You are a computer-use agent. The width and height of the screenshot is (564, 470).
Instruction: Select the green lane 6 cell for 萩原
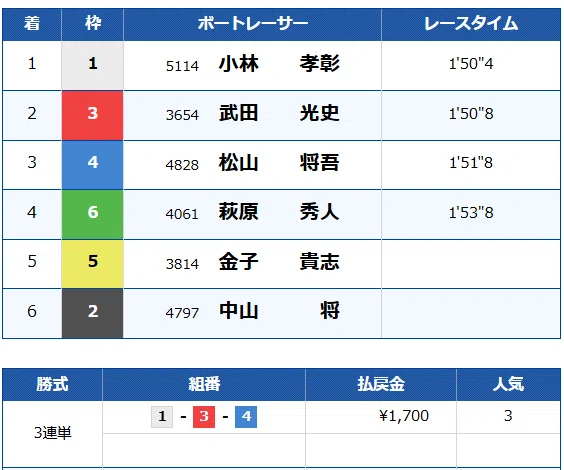pyautogui.click(x=92, y=214)
